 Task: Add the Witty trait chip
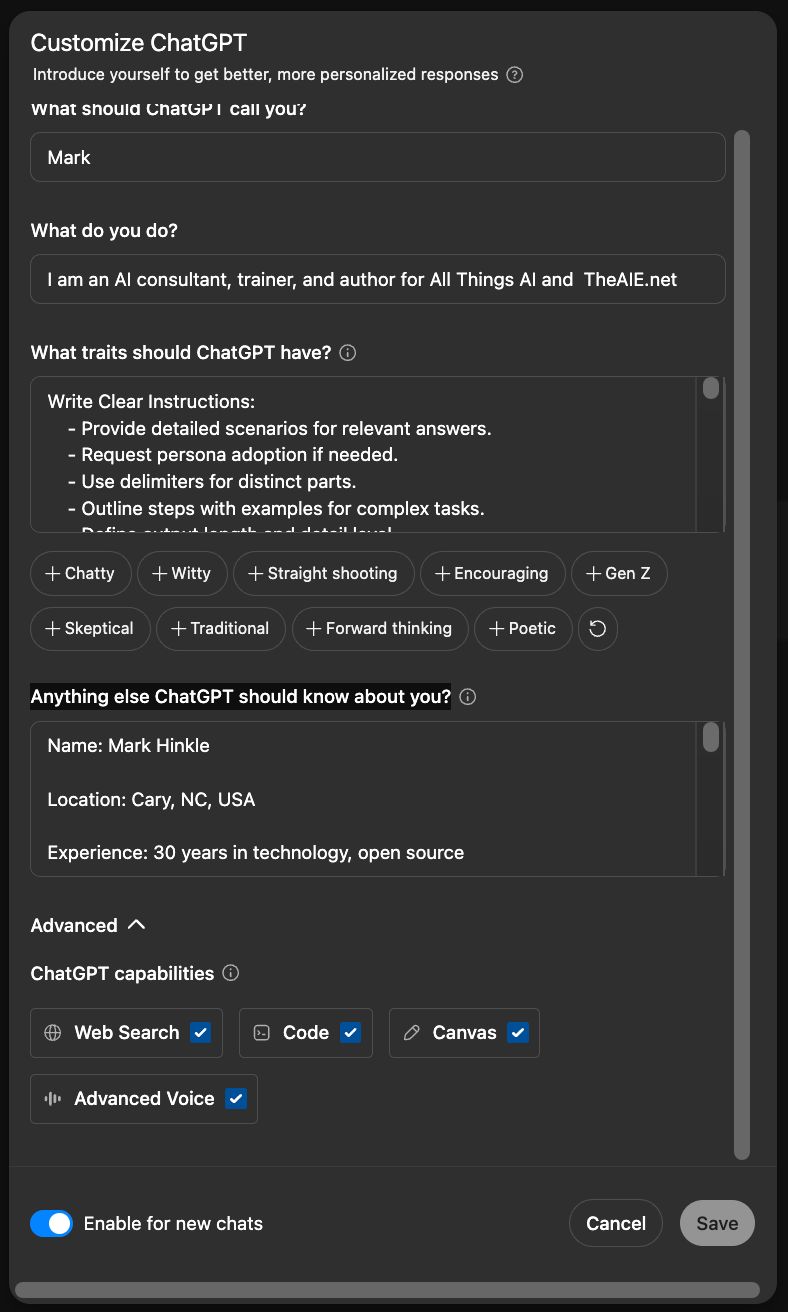click(181, 574)
